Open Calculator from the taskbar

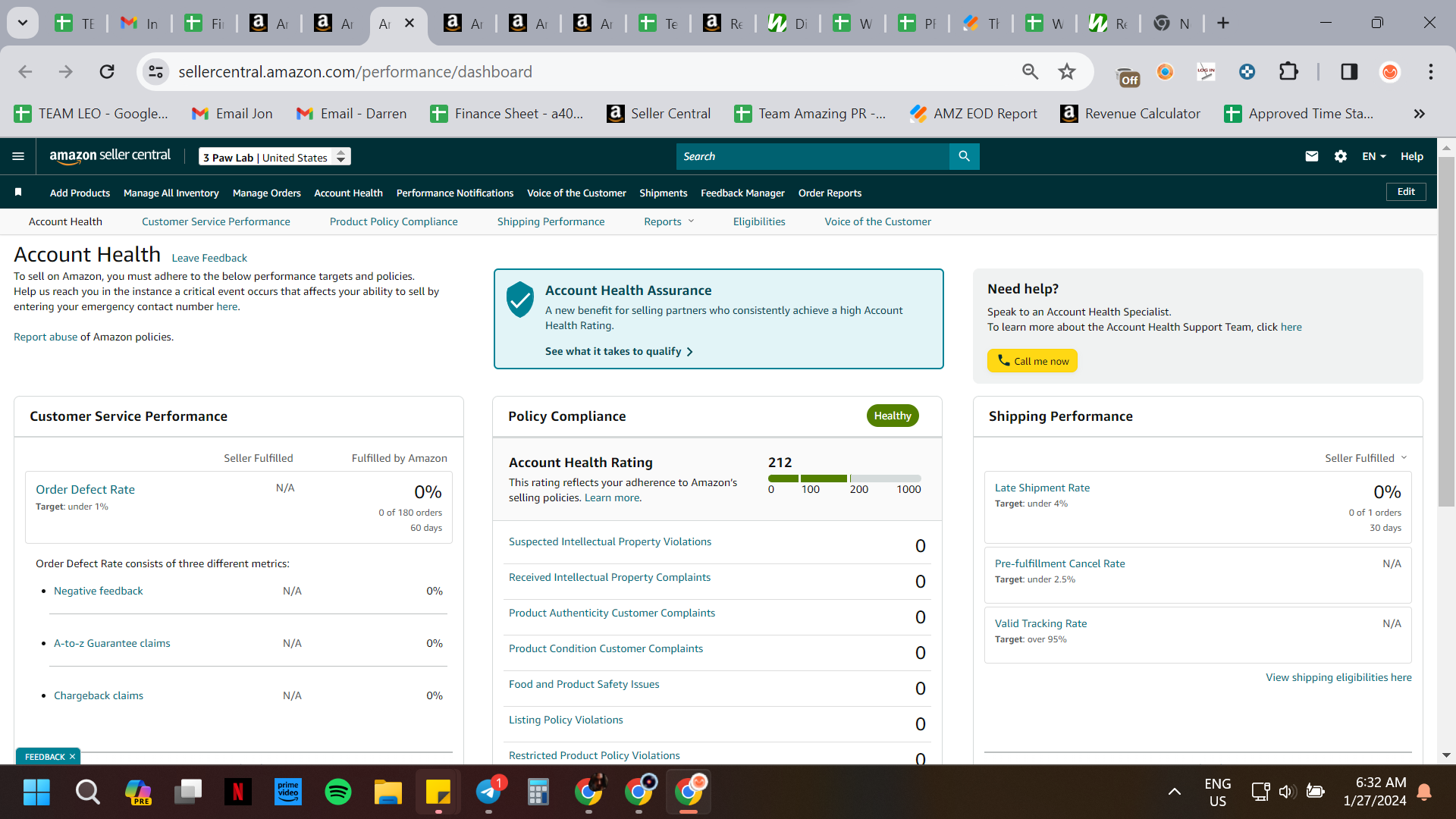(538, 792)
